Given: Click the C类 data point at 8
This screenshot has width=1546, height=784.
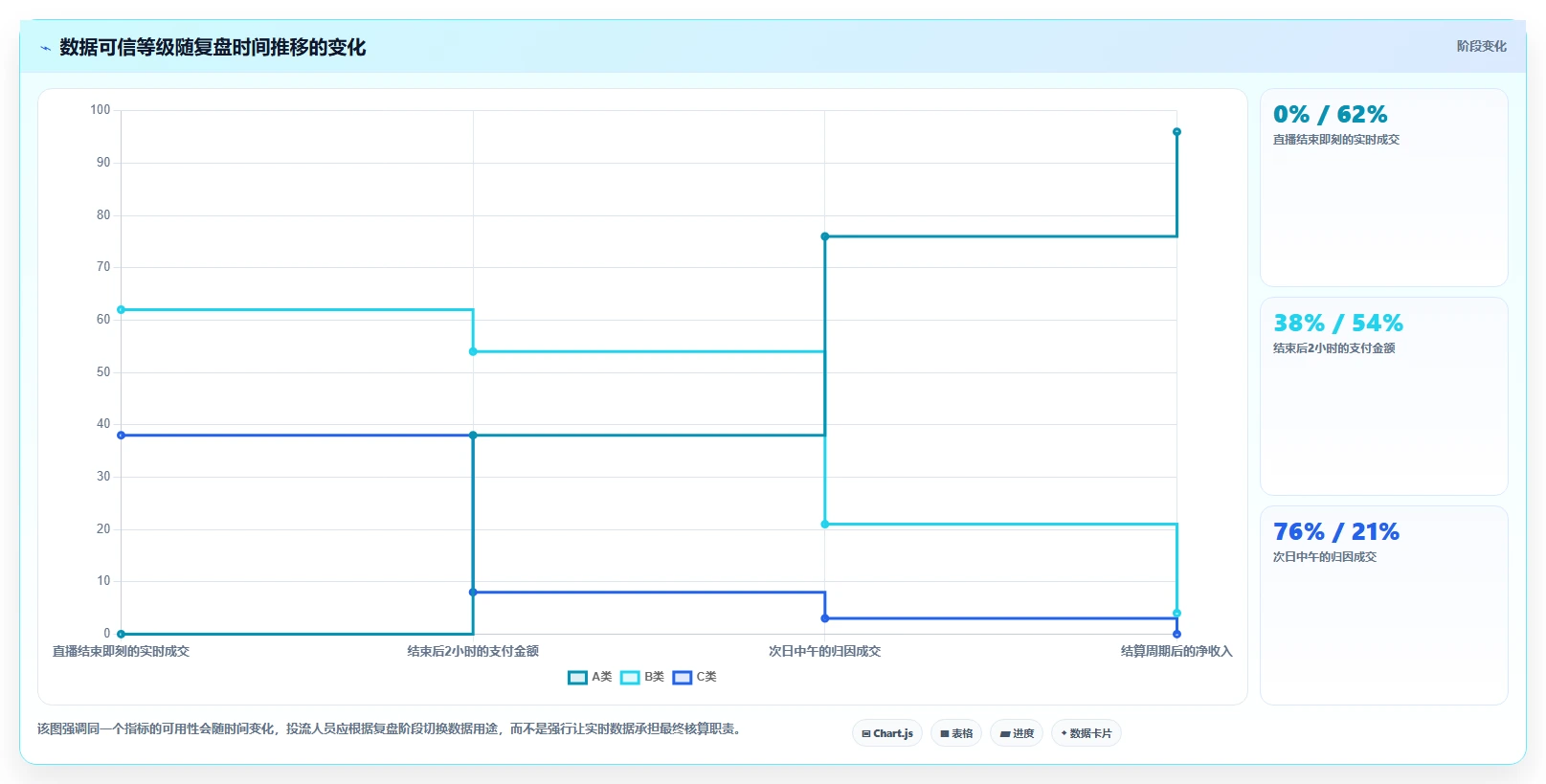Looking at the screenshot, I should (473, 593).
